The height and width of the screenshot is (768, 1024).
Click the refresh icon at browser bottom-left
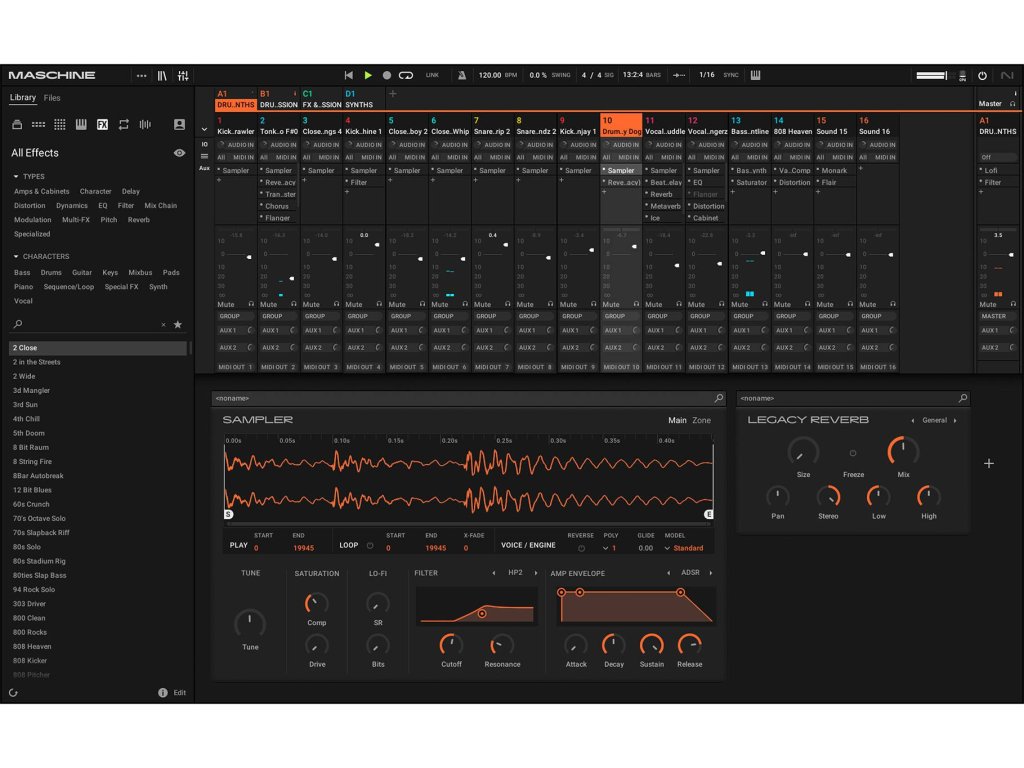14,693
